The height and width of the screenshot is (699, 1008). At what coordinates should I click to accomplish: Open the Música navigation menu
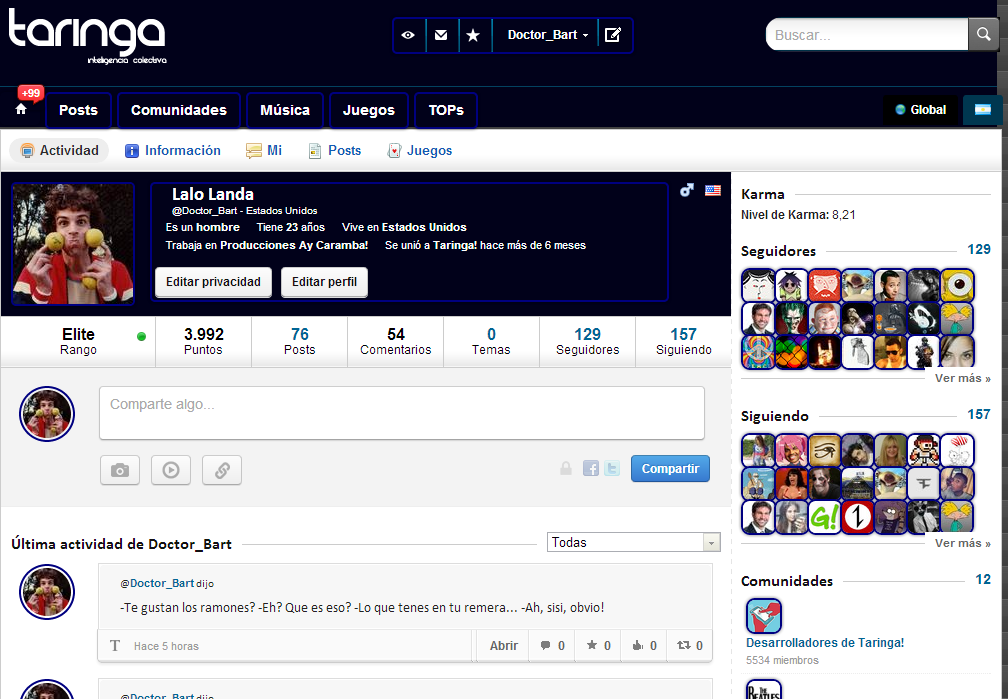click(x=285, y=110)
